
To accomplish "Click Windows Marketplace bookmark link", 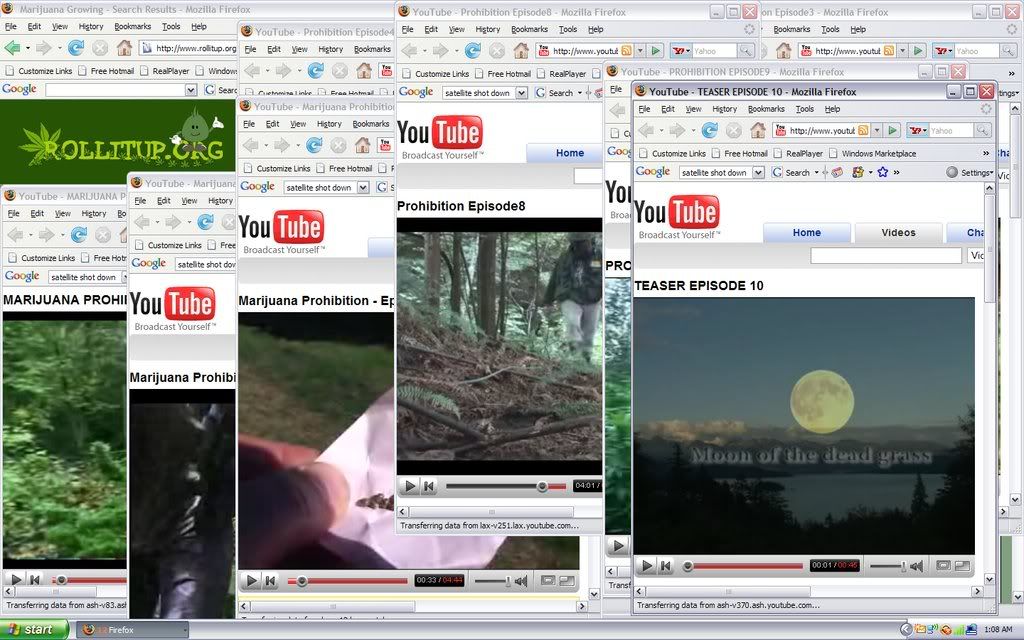I will [x=872, y=153].
